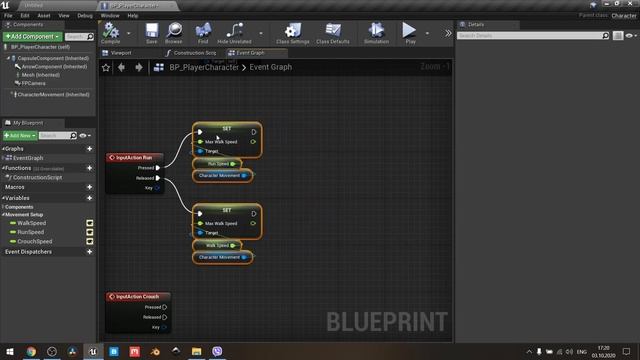The image size is (640, 360).
Task: Expand the toolbar overflow chevrons
Action: (x=448, y=33)
